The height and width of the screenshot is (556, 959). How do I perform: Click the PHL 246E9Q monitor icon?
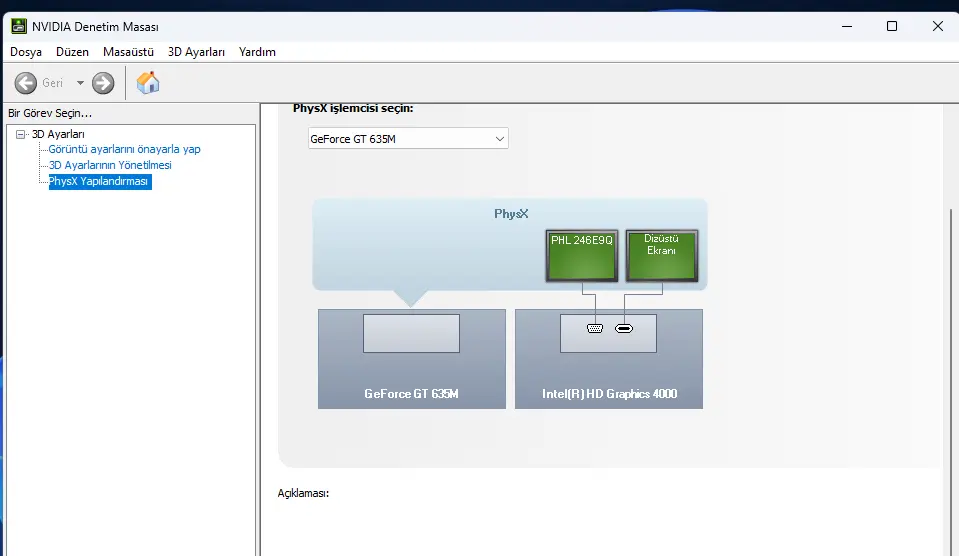(x=582, y=256)
